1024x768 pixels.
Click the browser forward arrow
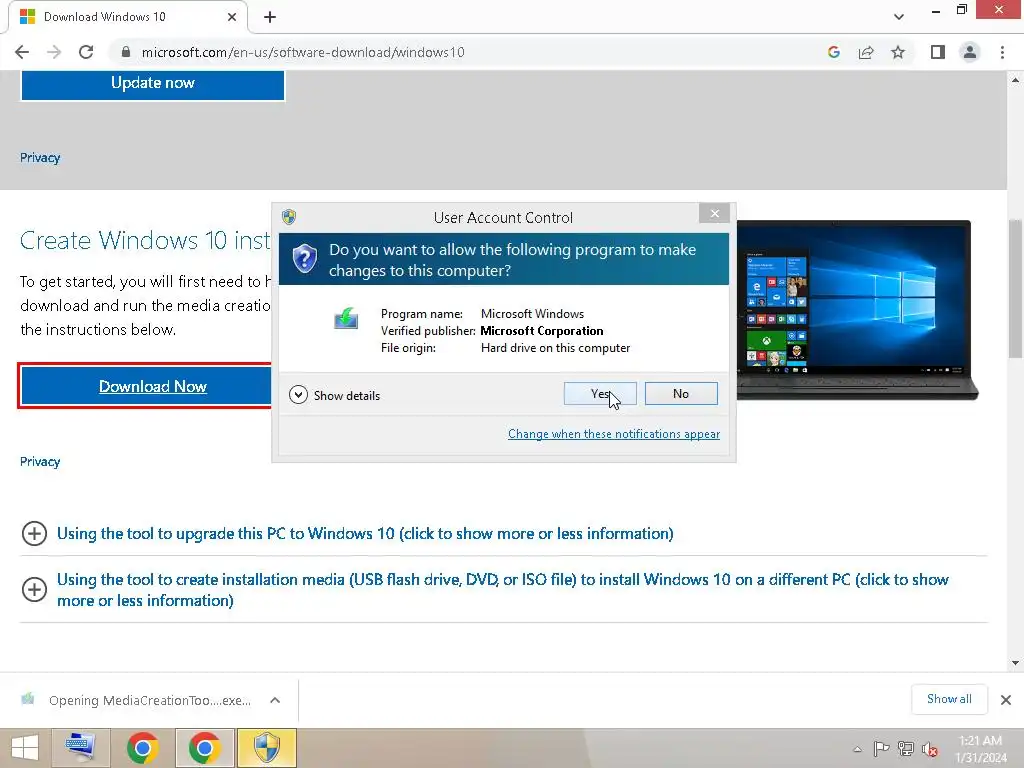(x=54, y=52)
